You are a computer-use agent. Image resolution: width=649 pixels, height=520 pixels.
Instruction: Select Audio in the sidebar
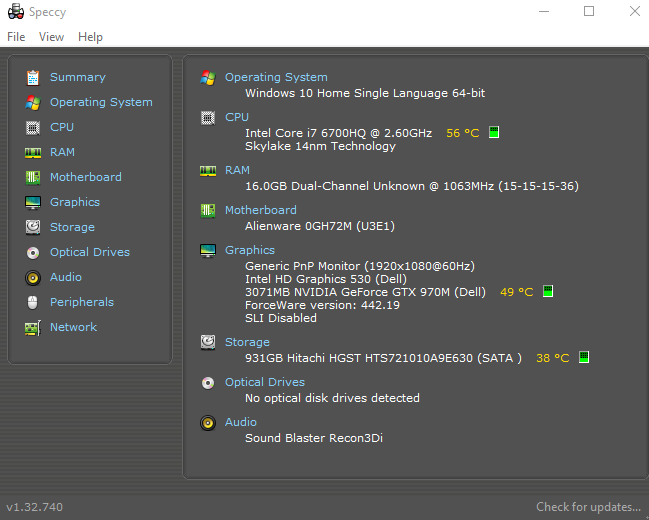[x=66, y=277]
